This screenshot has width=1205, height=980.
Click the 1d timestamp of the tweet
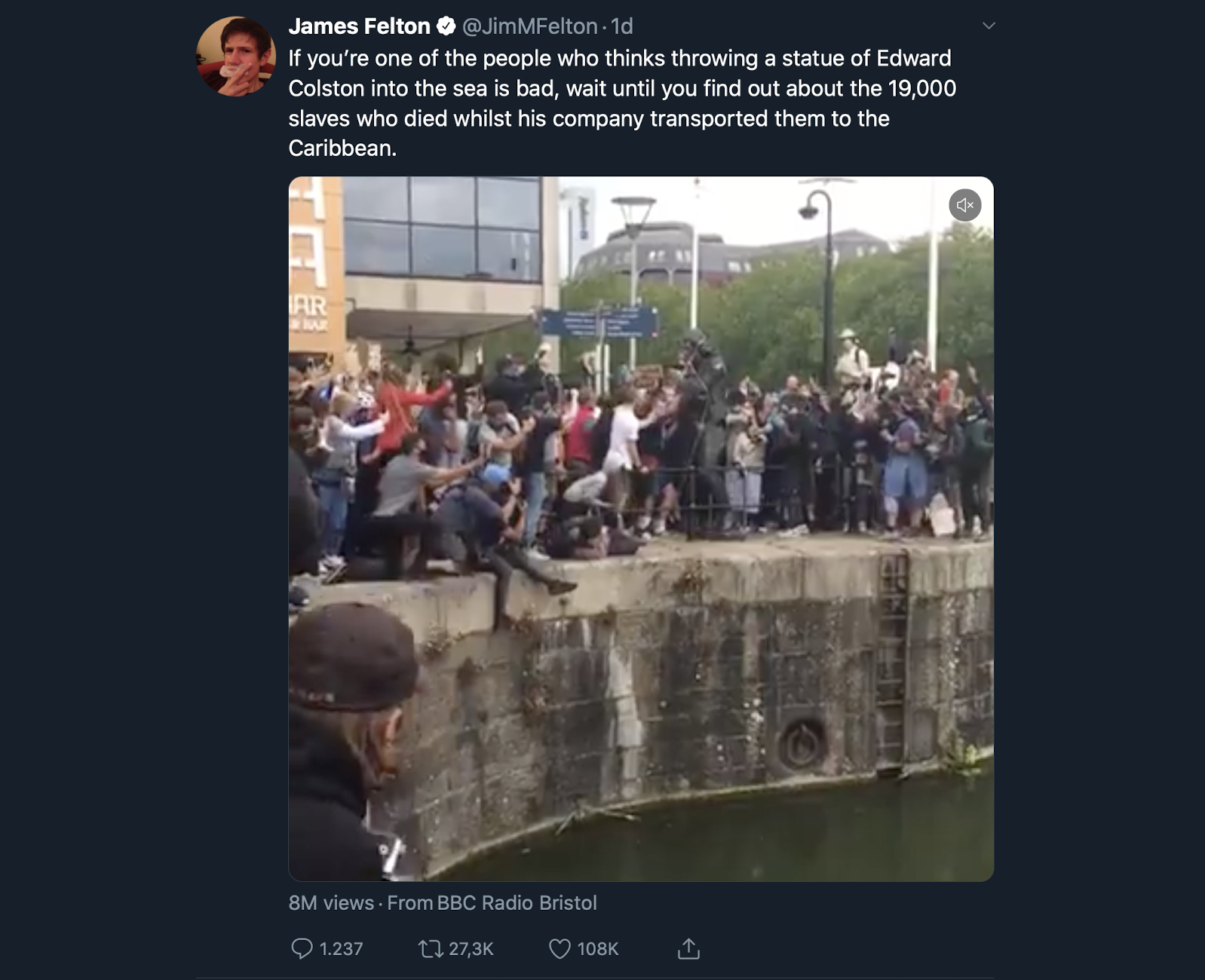[x=621, y=26]
